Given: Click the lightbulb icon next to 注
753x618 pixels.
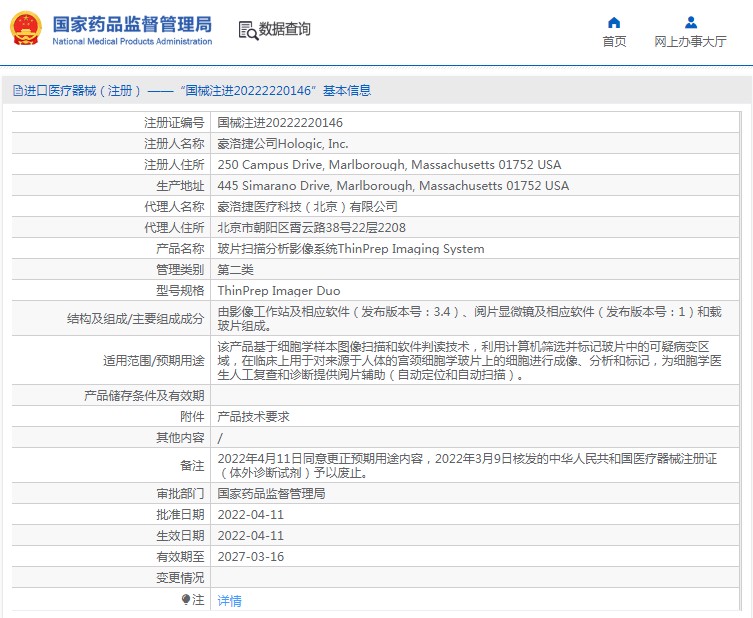Looking at the screenshot, I should pyautogui.click(x=186, y=599).
